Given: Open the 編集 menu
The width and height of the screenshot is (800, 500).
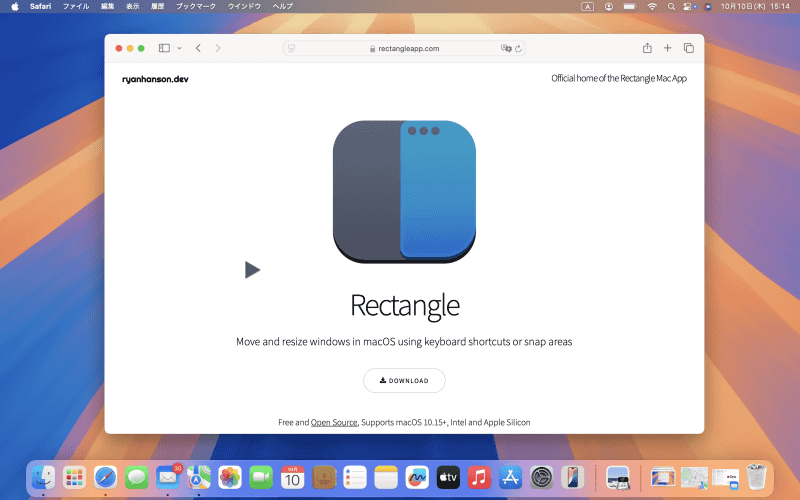Looking at the screenshot, I should tap(108, 6).
